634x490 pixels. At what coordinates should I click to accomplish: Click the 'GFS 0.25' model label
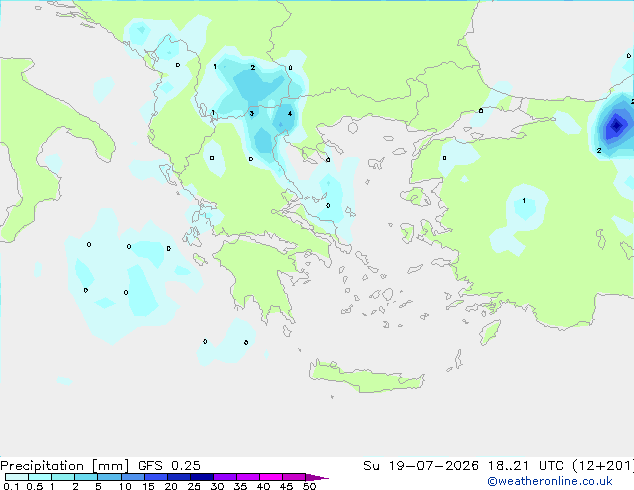coord(169,465)
